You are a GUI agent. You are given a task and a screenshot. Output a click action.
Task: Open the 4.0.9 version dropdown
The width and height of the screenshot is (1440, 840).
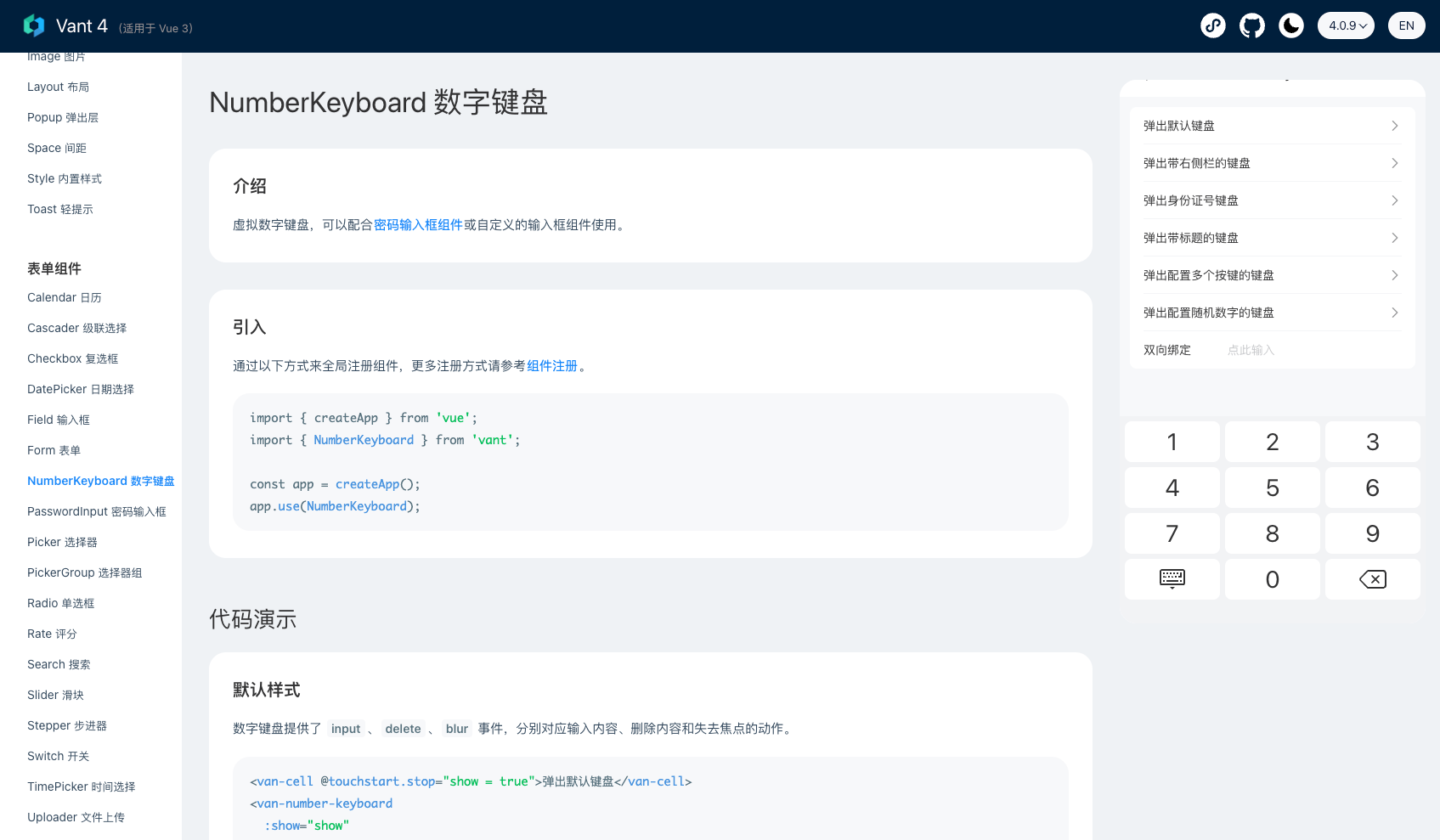(x=1346, y=25)
